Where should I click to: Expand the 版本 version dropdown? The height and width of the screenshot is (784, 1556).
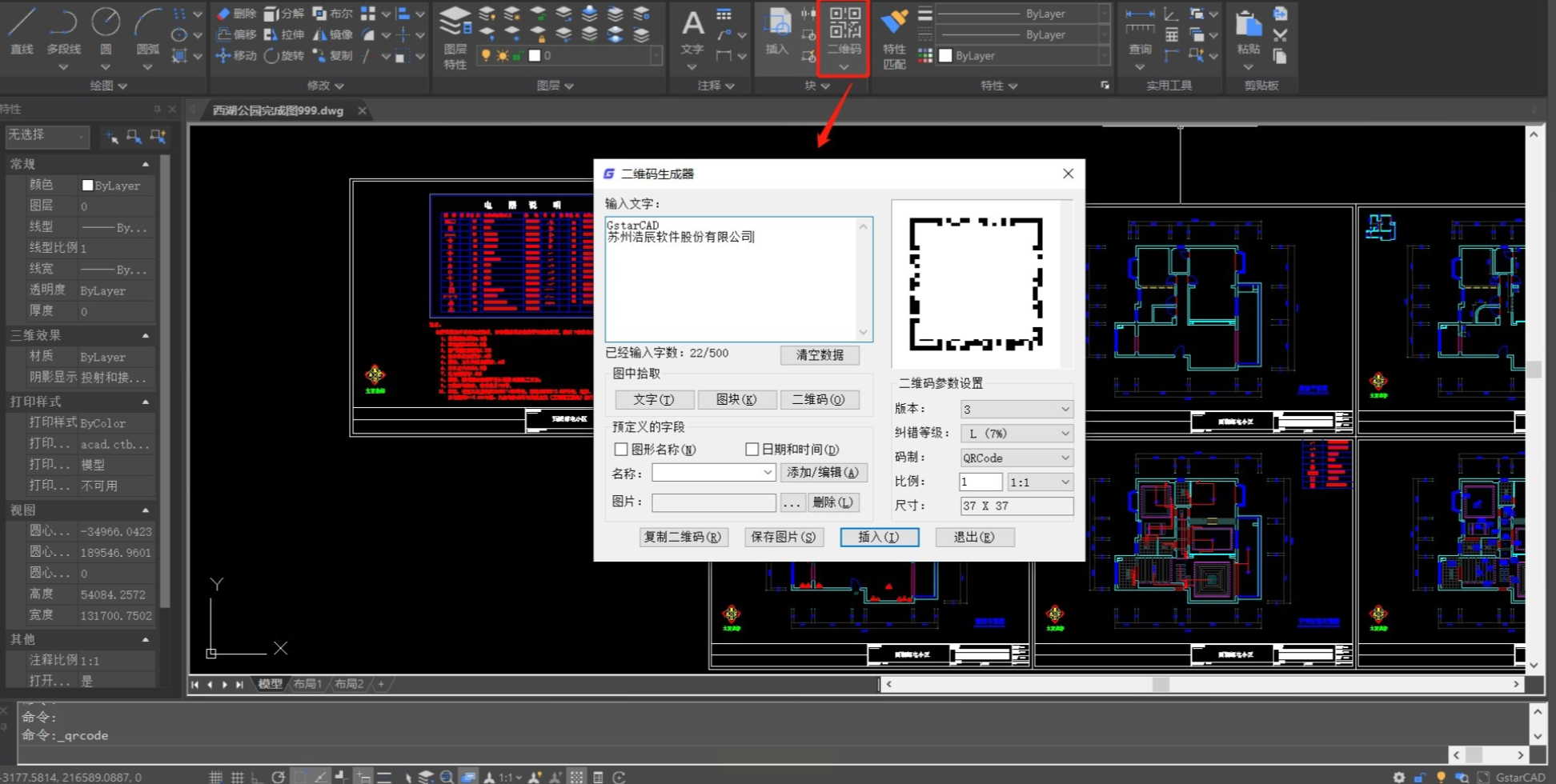coord(1016,410)
